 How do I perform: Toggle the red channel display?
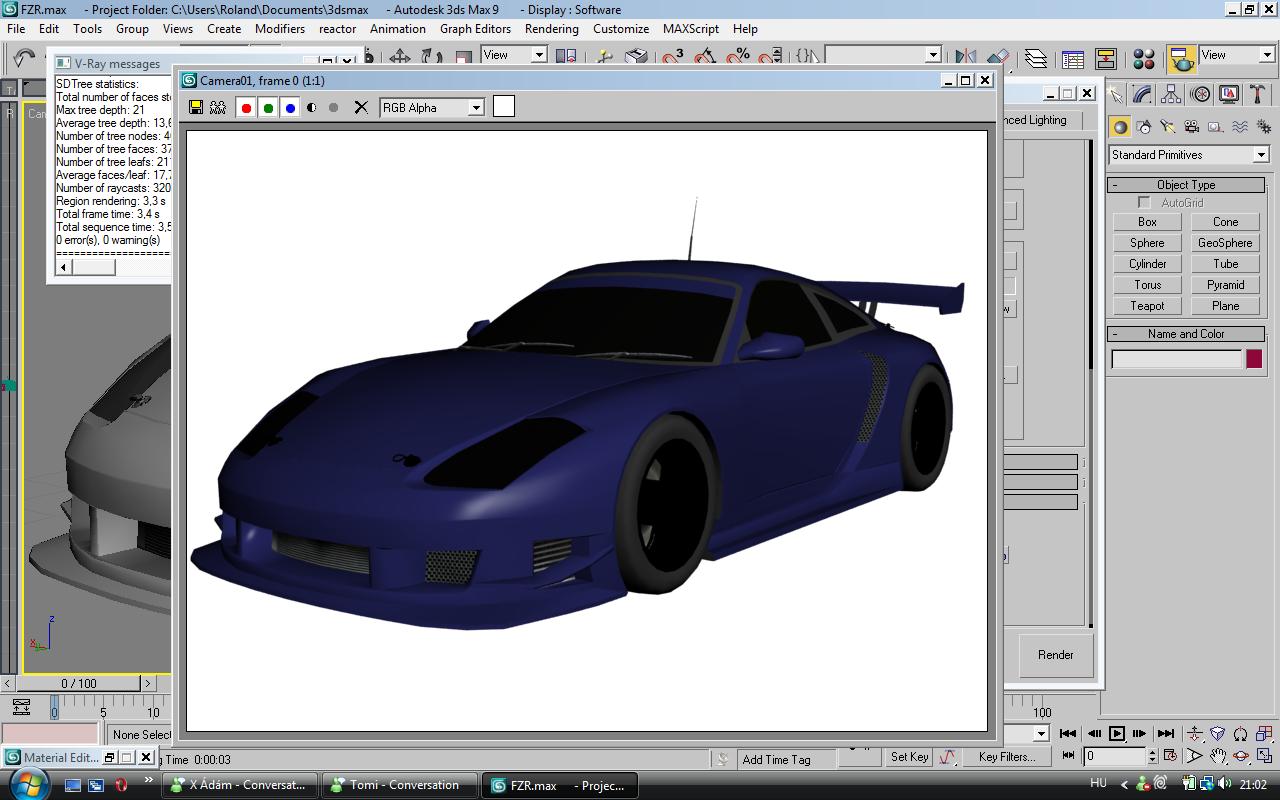(x=246, y=108)
